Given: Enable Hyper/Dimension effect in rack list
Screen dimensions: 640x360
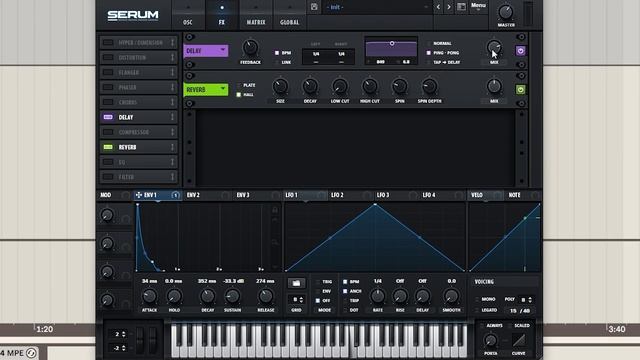Looking at the screenshot, I should pos(108,42).
